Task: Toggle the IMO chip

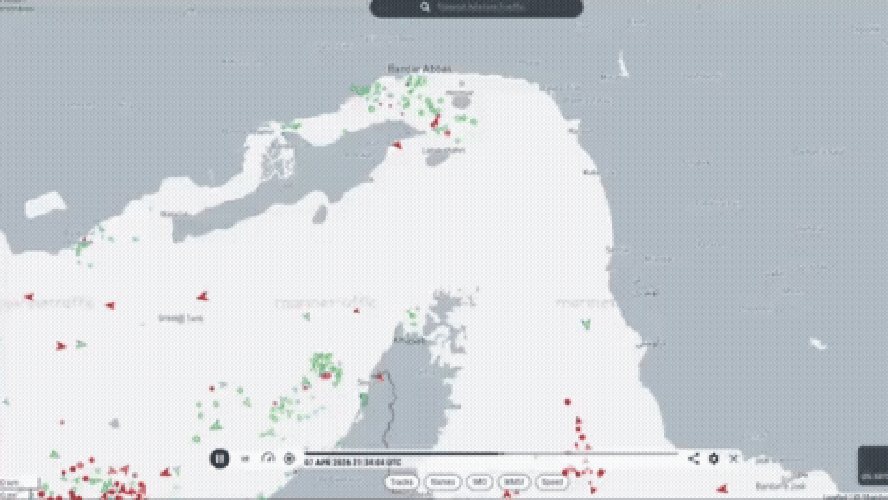Action: point(478,481)
